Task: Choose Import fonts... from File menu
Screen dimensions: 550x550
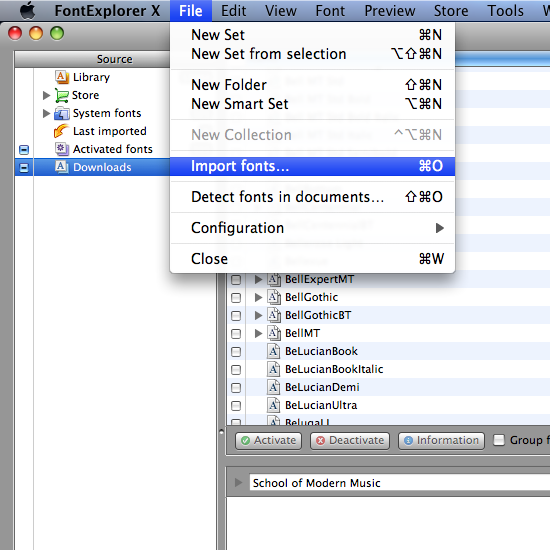Action: tap(313, 166)
